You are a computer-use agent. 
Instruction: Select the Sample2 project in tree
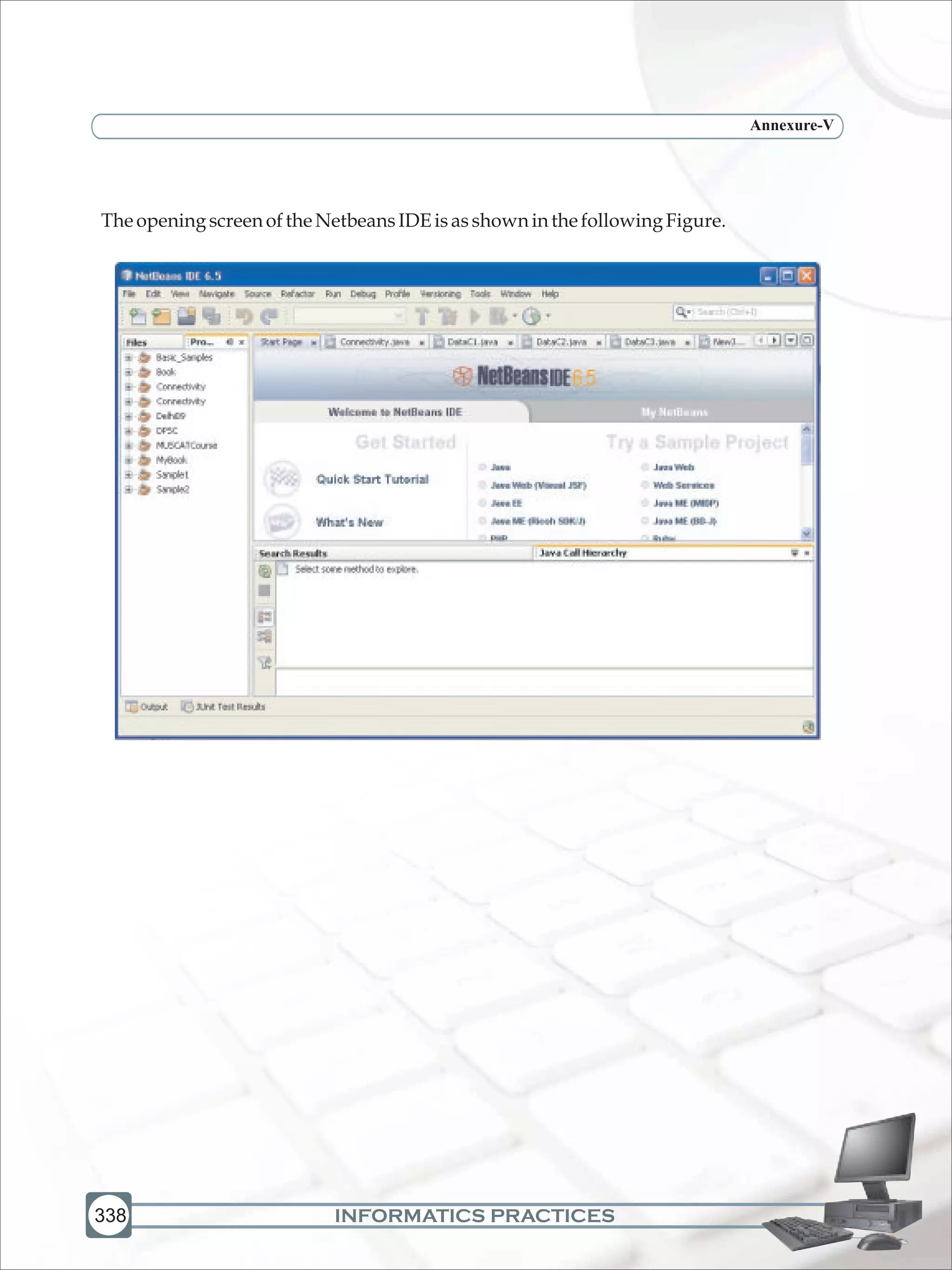172,490
